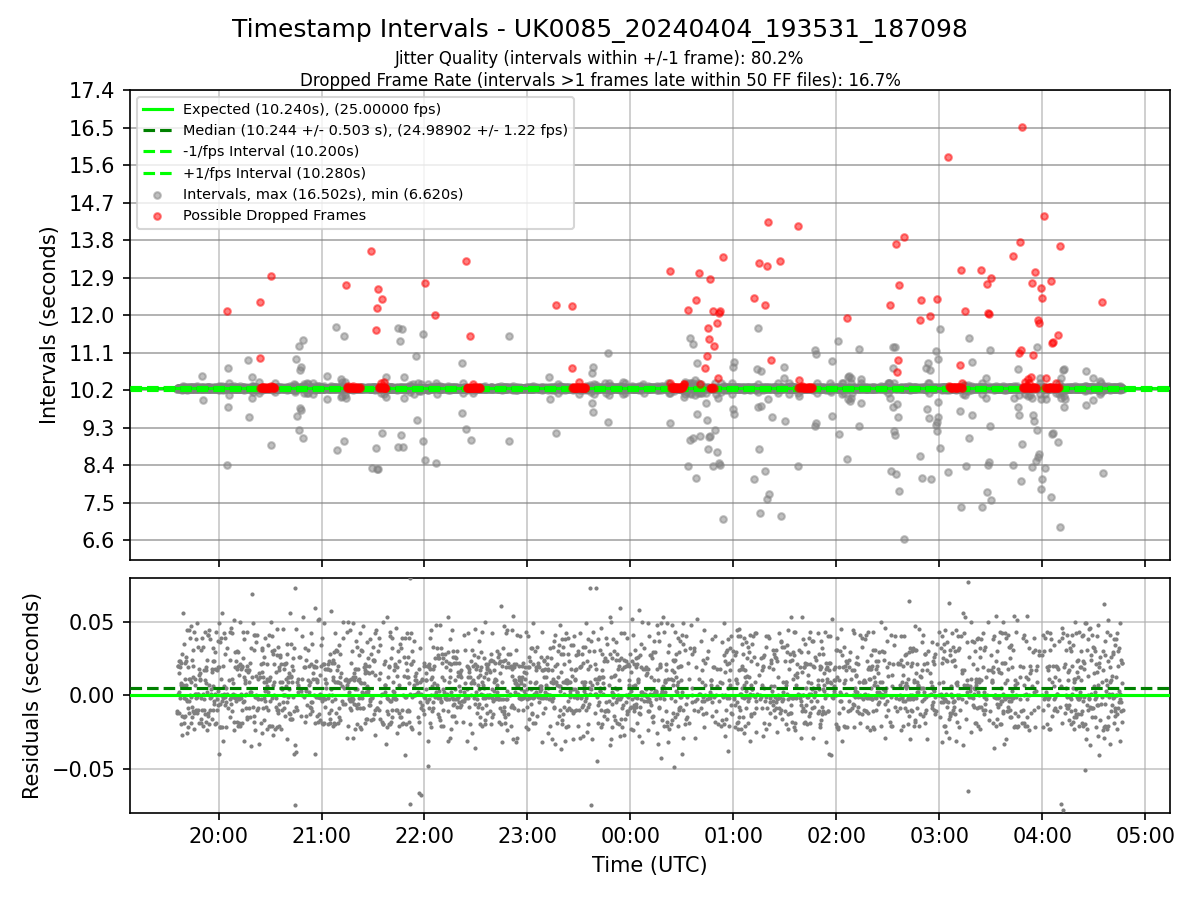Click the highest red dropped-frame point near 16.5s
The width and height of the screenshot is (1200, 900).
pyautogui.click(x=1022, y=127)
